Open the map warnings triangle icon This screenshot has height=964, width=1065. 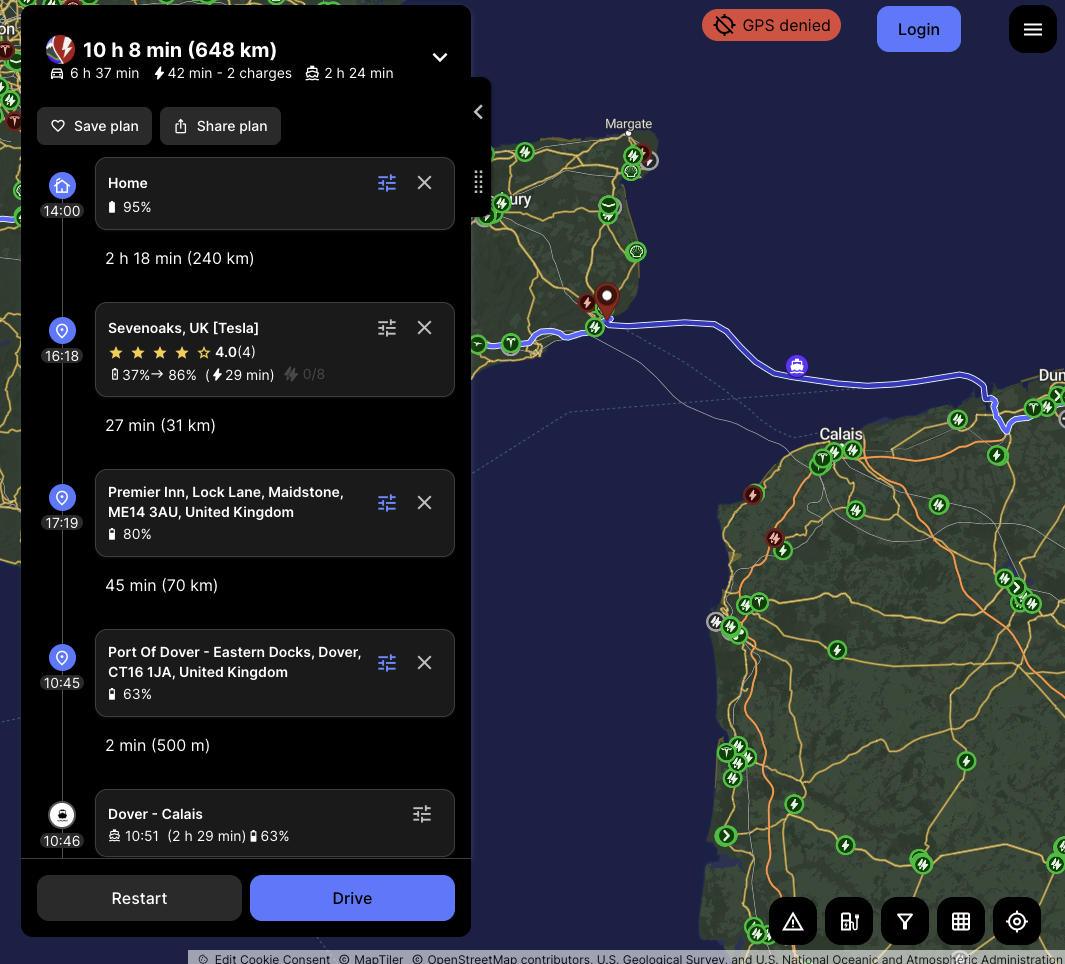coord(793,922)
